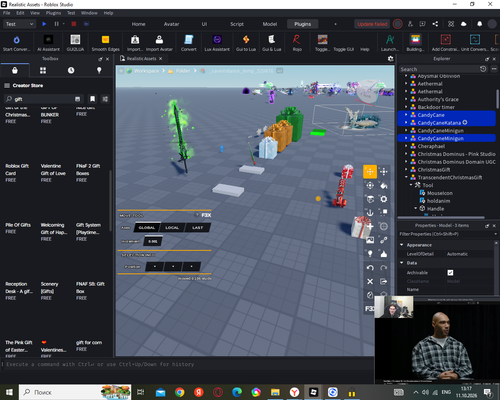The width and height of the screenshot is (500, 400).
Task: Switch to the Avatar ribbon tab
Action: coord(171,24)
